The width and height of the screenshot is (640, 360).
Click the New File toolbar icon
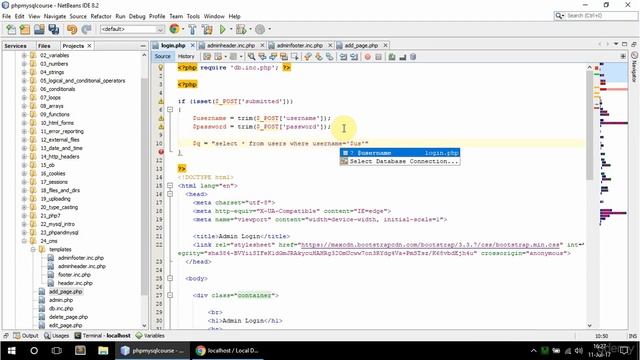point(11,29)
